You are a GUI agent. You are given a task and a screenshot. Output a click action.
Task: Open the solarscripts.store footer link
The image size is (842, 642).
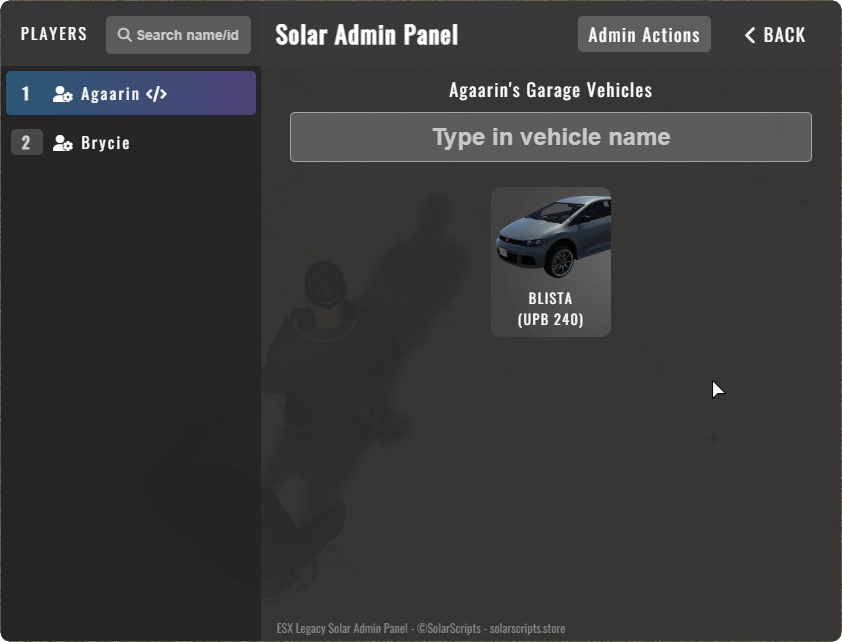tap(527, 628)
